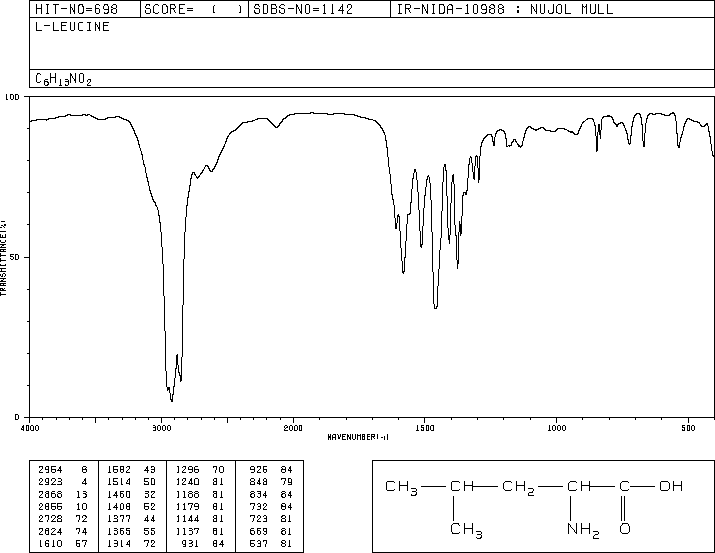The height and width of the screenshot is (553, 715).
Task: Click the compound name L-LEUCINE
Action: coord(73,26)
